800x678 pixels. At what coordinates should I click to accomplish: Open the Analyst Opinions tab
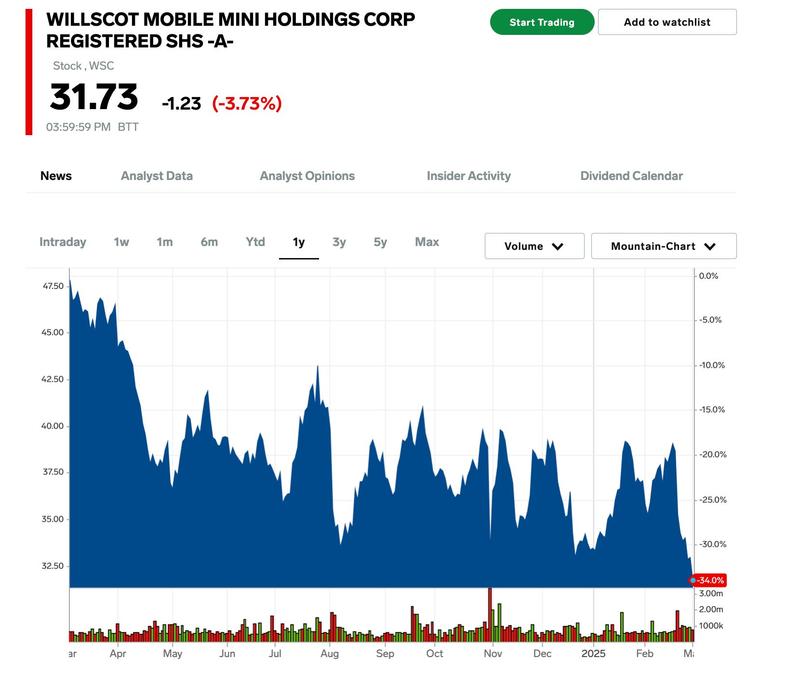pos(307,176)
